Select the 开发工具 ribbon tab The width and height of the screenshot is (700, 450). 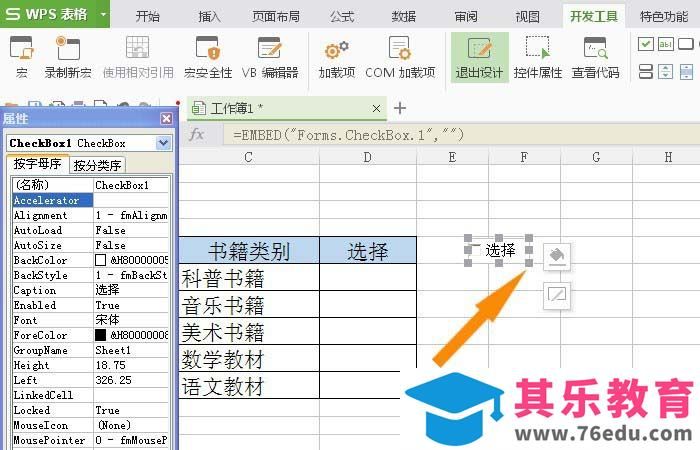(594, 17)
